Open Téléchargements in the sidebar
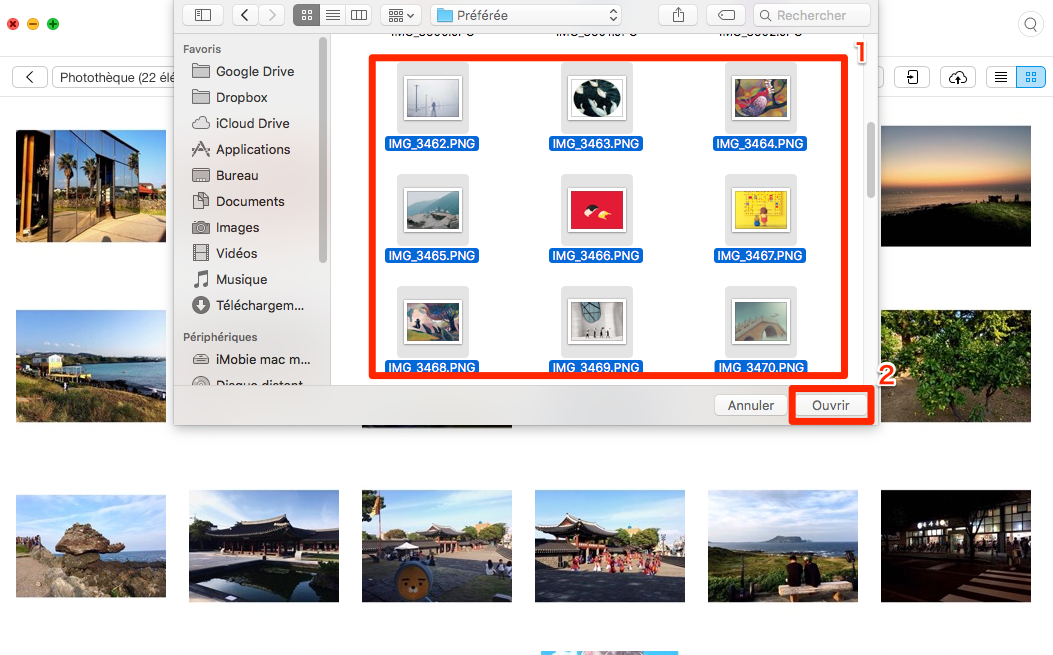The width and height of the screenshot is (1053, 655). point(259,306)
